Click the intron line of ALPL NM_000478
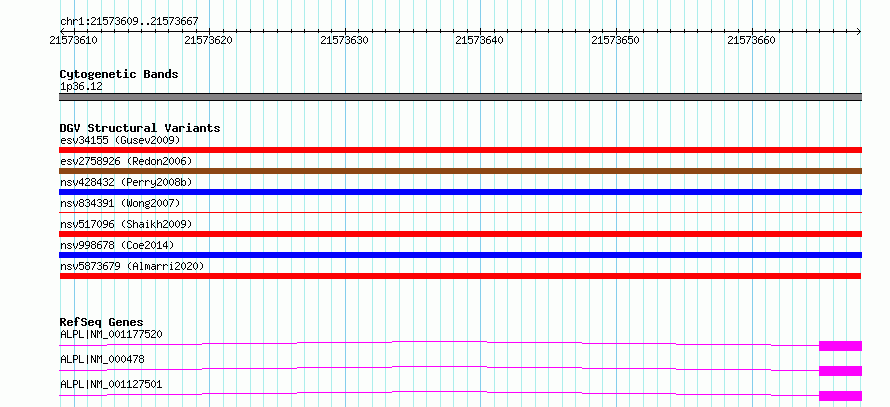This screenshot has height=407, width=890. 439,366
